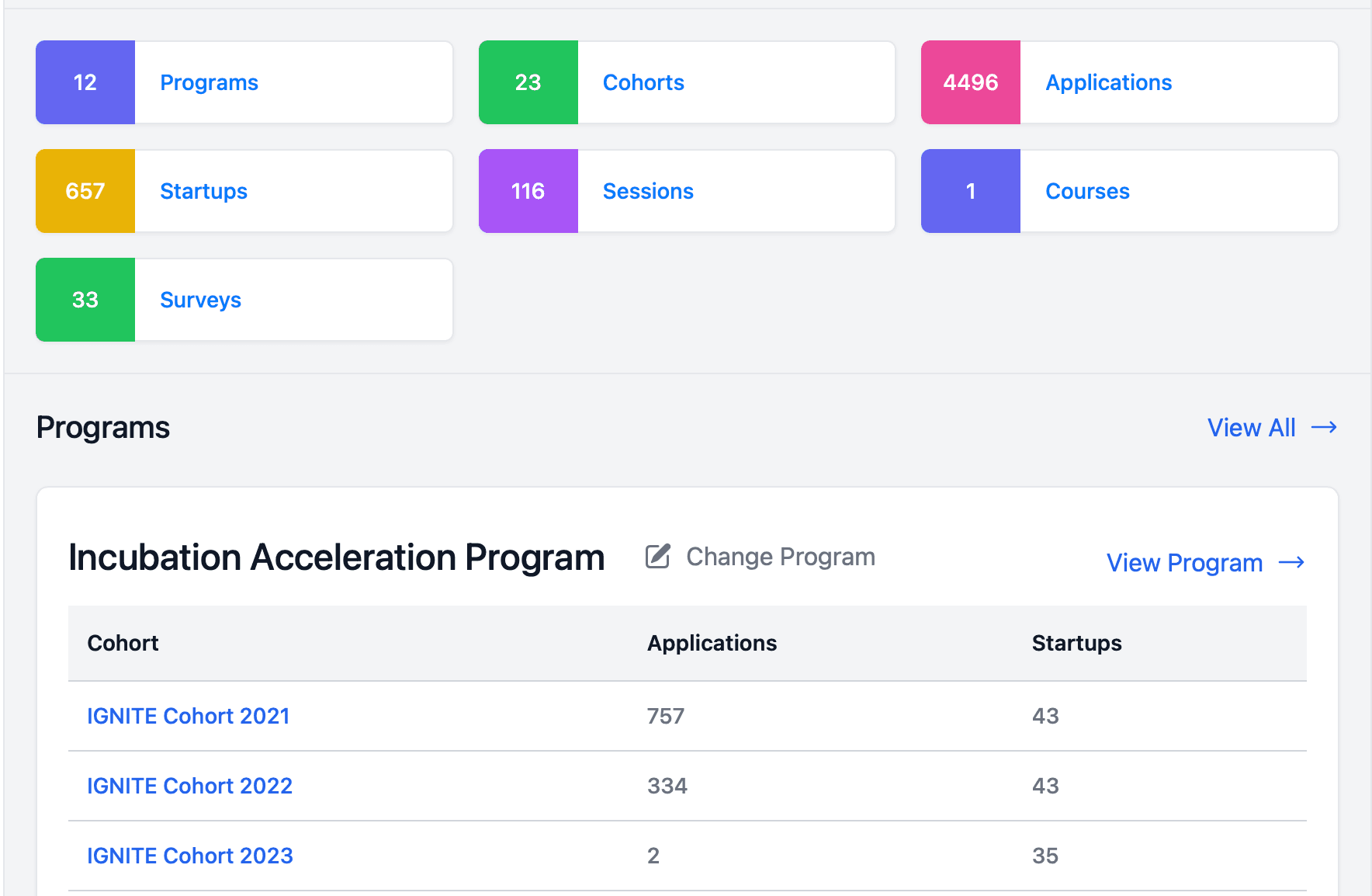Open IGNITE Cohort 2022
1372x896 pixels.
click(x=189, y=786)
